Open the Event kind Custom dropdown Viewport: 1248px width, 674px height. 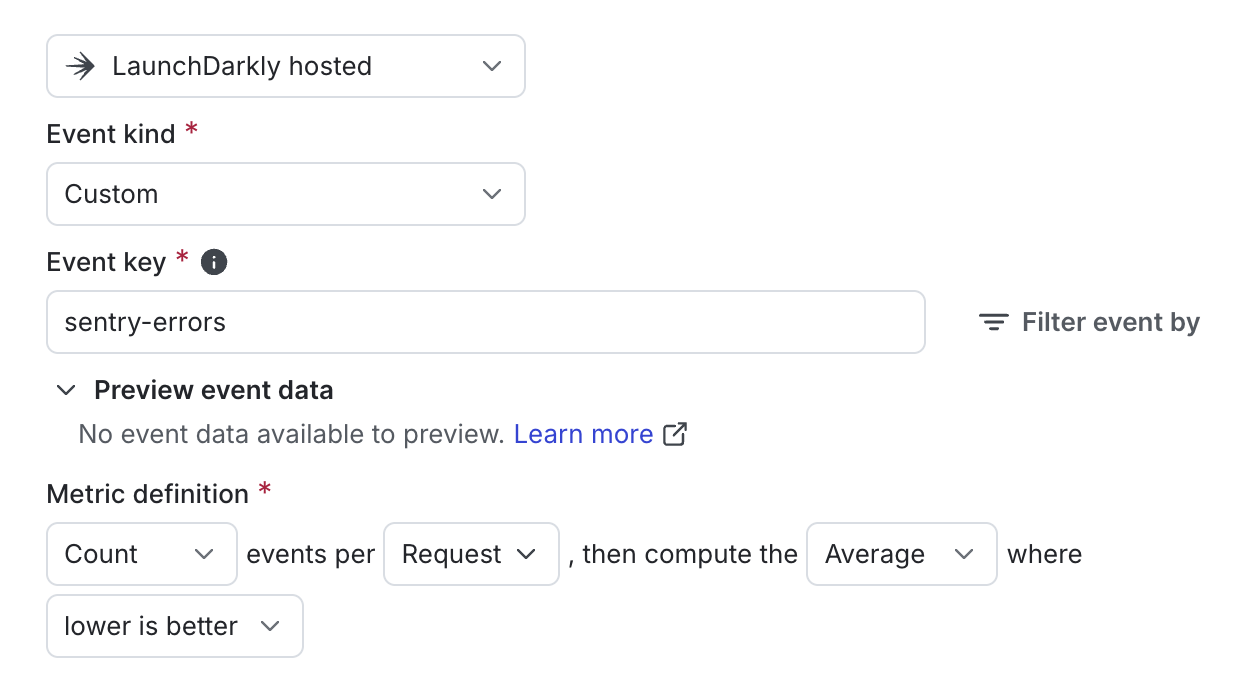point(286,194)
